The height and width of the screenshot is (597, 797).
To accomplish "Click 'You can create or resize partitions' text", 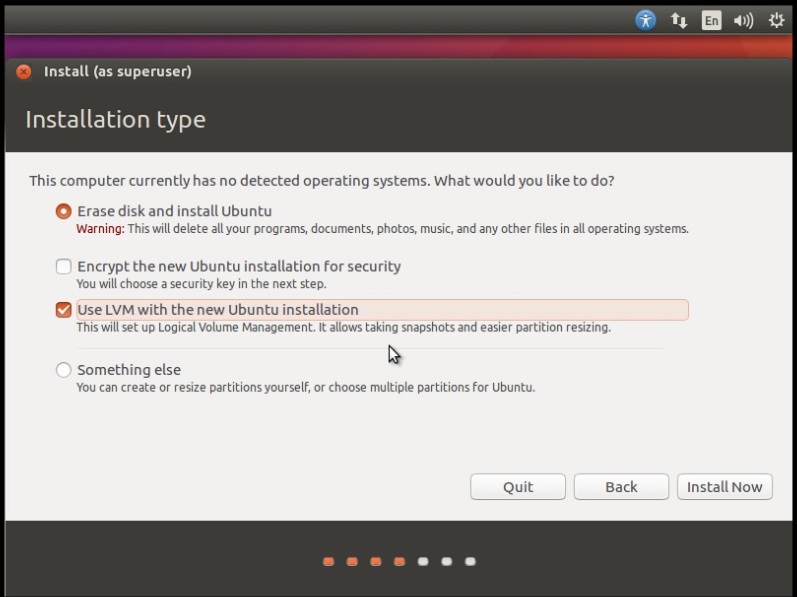I will click(305, 387).
